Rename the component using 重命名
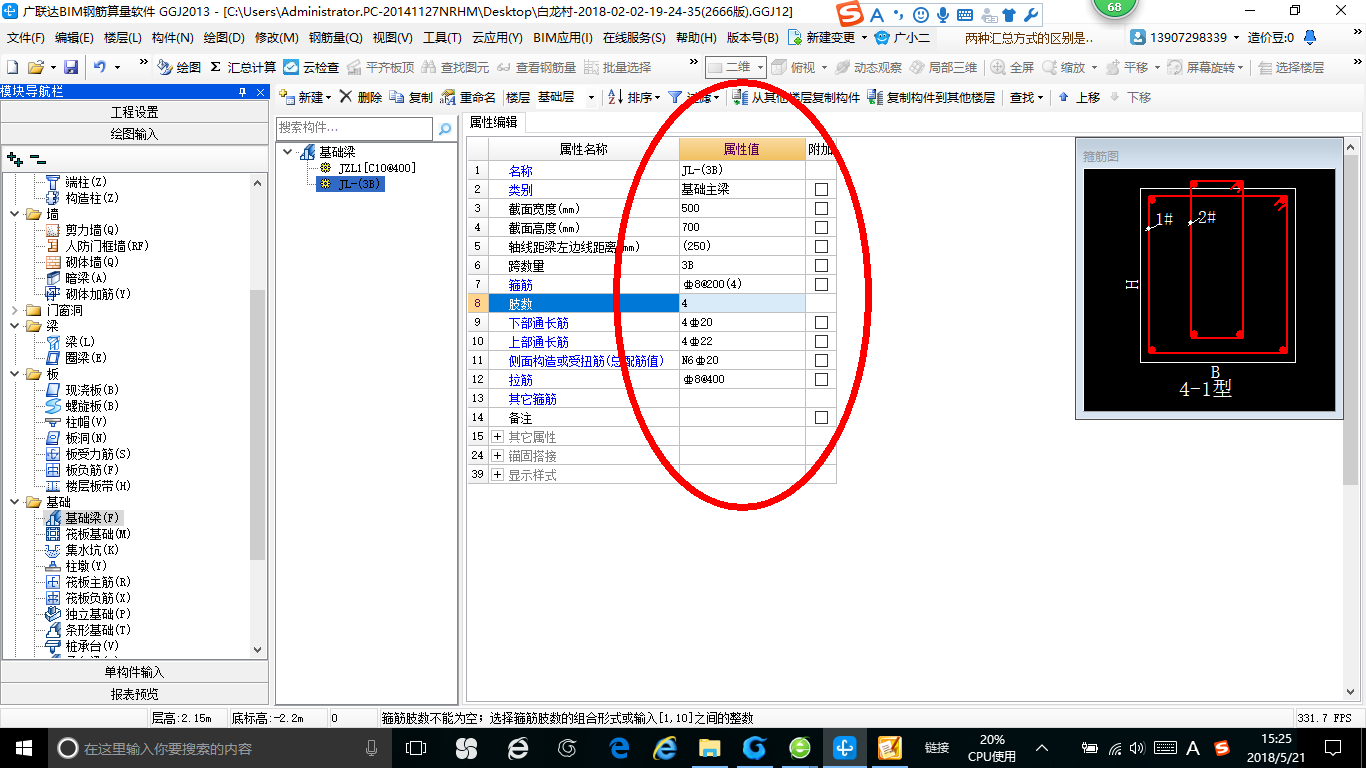The image size is (1366, 768). pos(468,97)
